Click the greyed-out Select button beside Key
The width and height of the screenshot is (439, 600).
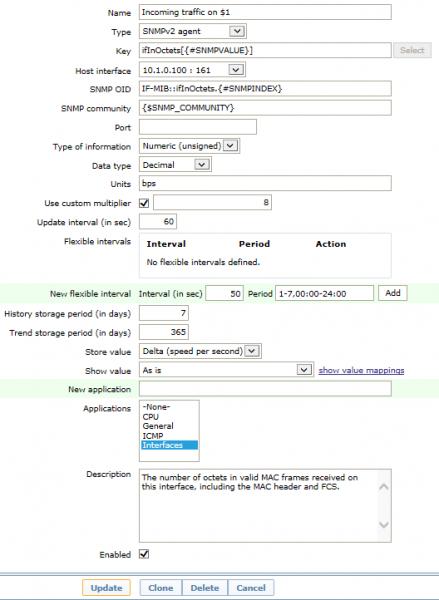click(x=412, y=51)
